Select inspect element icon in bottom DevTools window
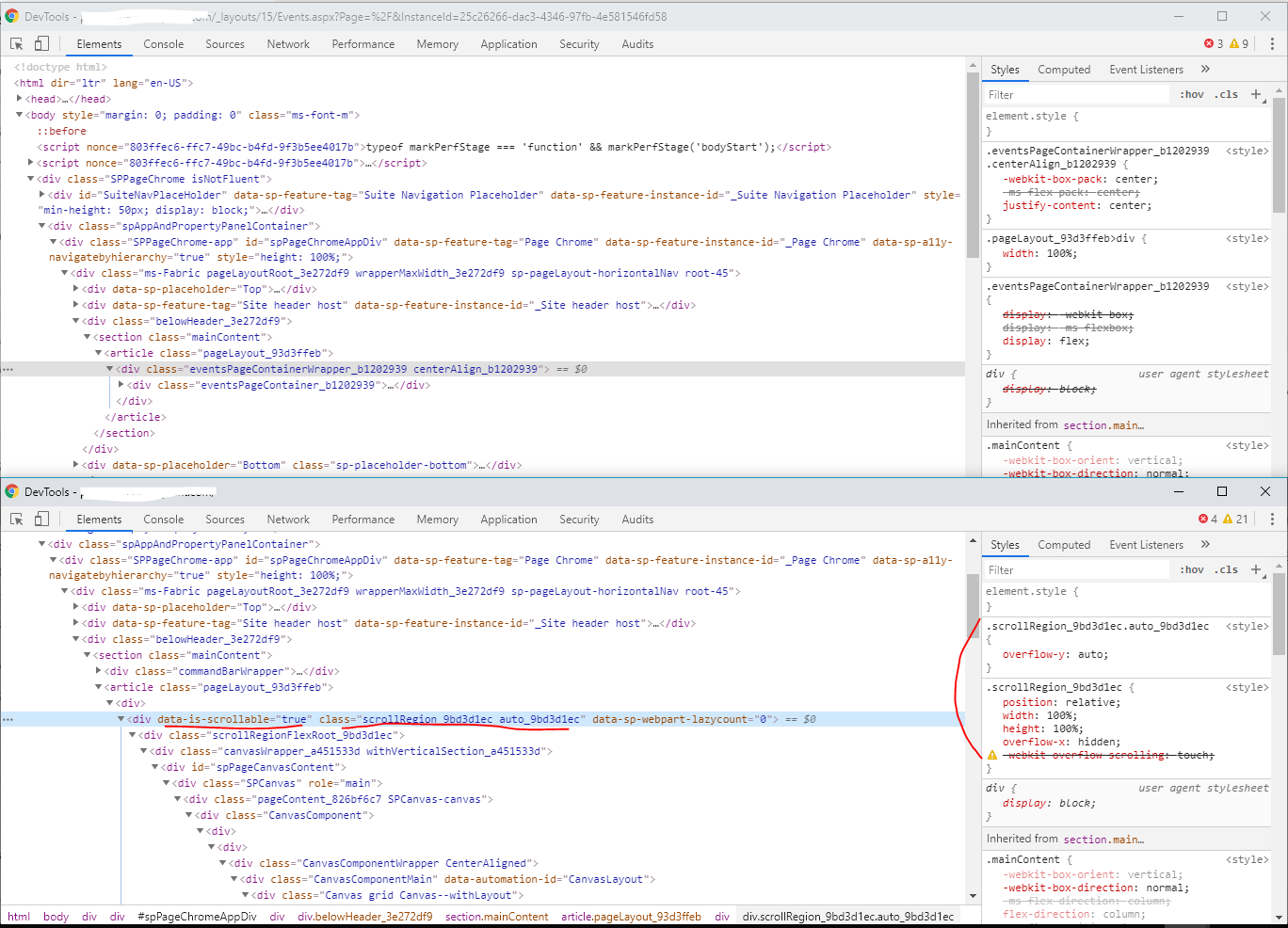Image resolution: width=1288 pixels, height=928 pixels. point(17,520)
